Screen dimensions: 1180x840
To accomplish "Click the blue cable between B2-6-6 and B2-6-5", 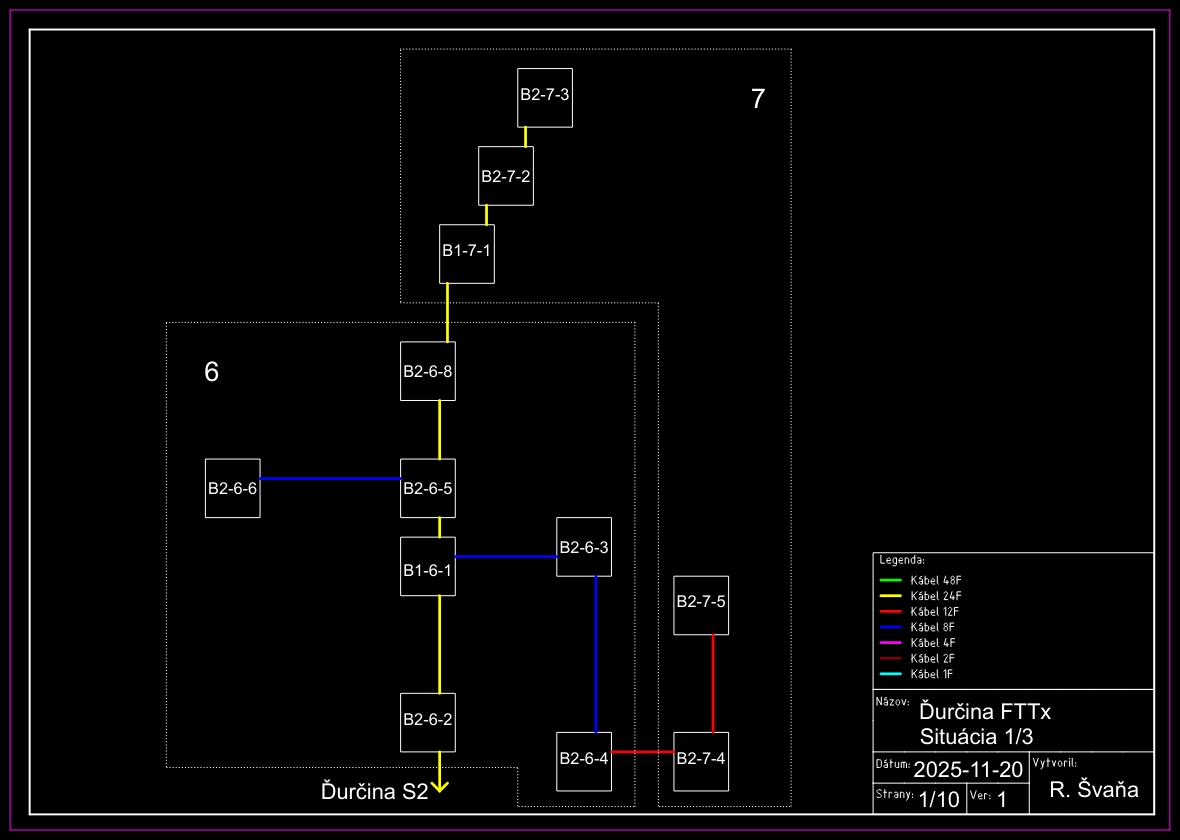I will [x=330, y=478].
